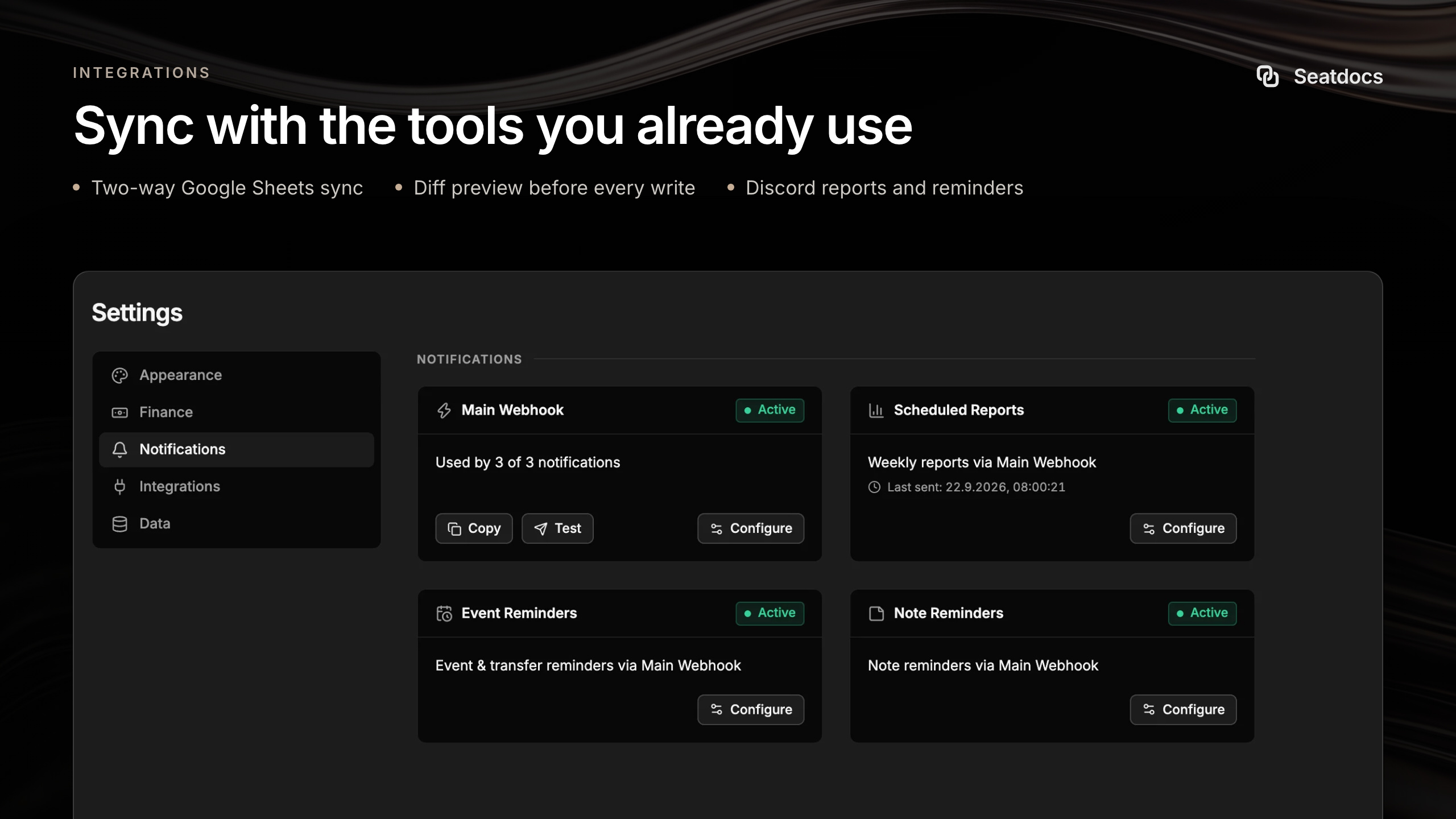Click the Note Reminders document icon

click(x=876, y=613)
